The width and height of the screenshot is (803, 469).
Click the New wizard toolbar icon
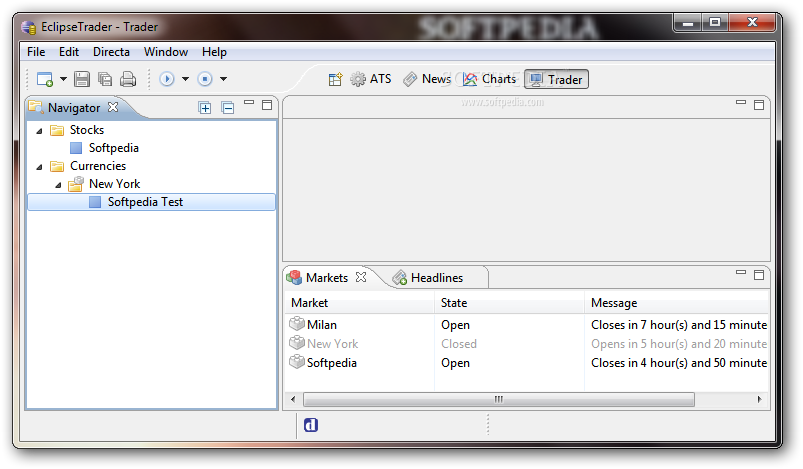pos(45,79)
